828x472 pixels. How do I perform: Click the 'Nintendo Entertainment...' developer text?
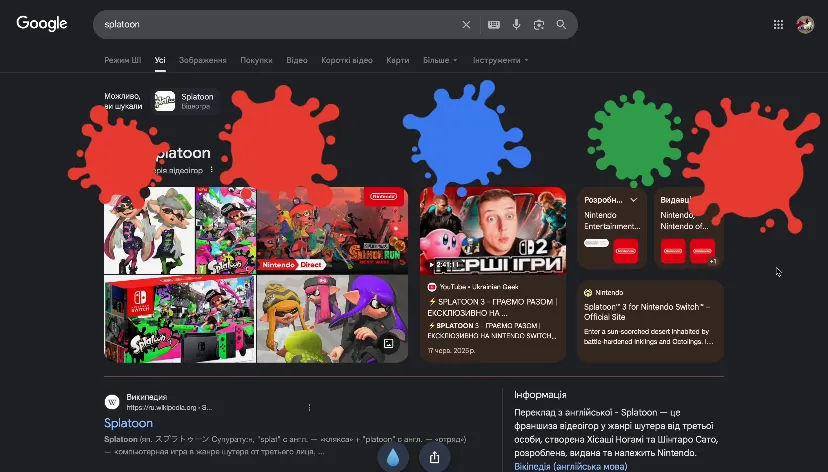coord(612,221)
